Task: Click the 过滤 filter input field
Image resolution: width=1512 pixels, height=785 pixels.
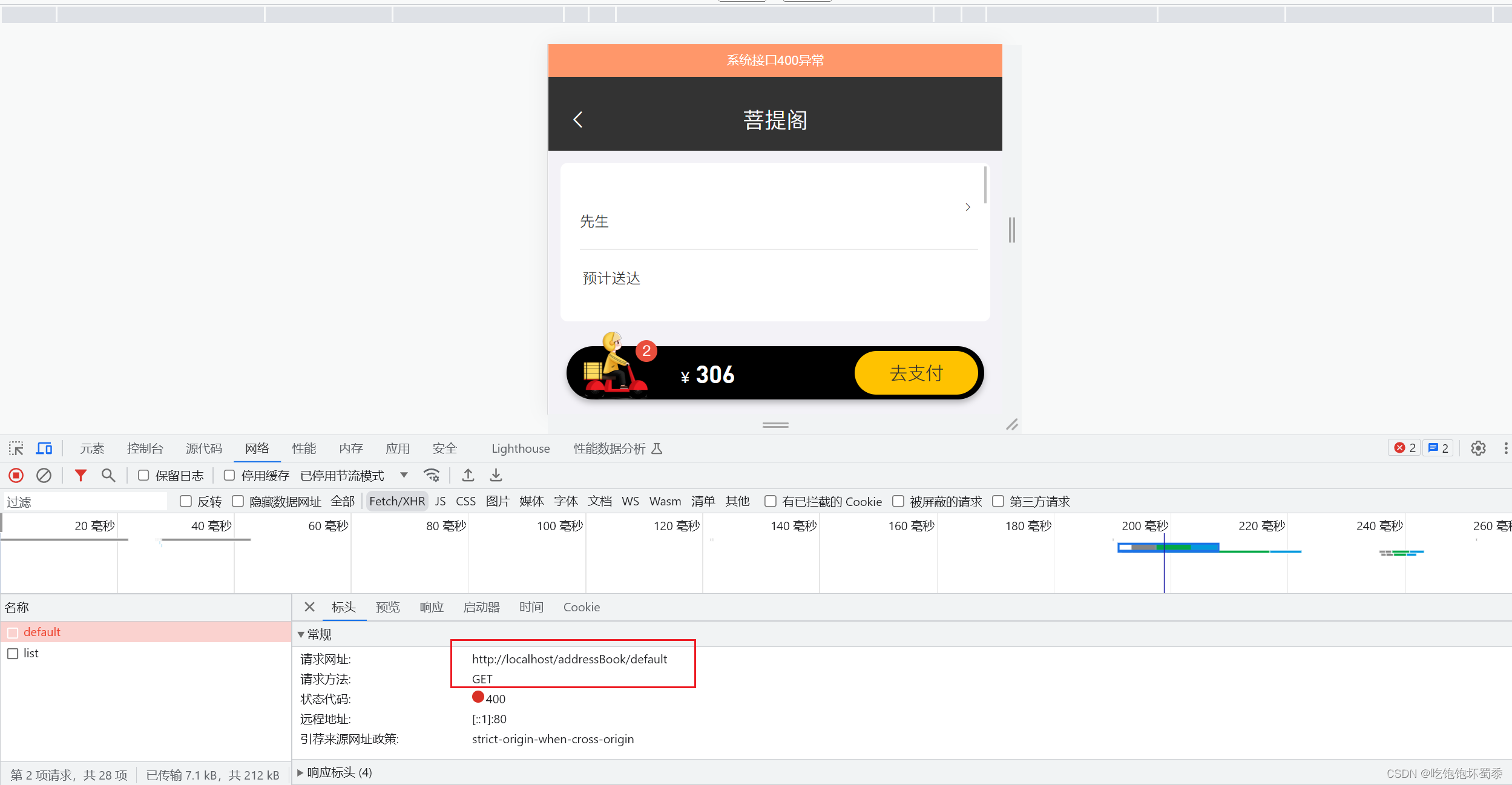Action: [x=85, y=501]
